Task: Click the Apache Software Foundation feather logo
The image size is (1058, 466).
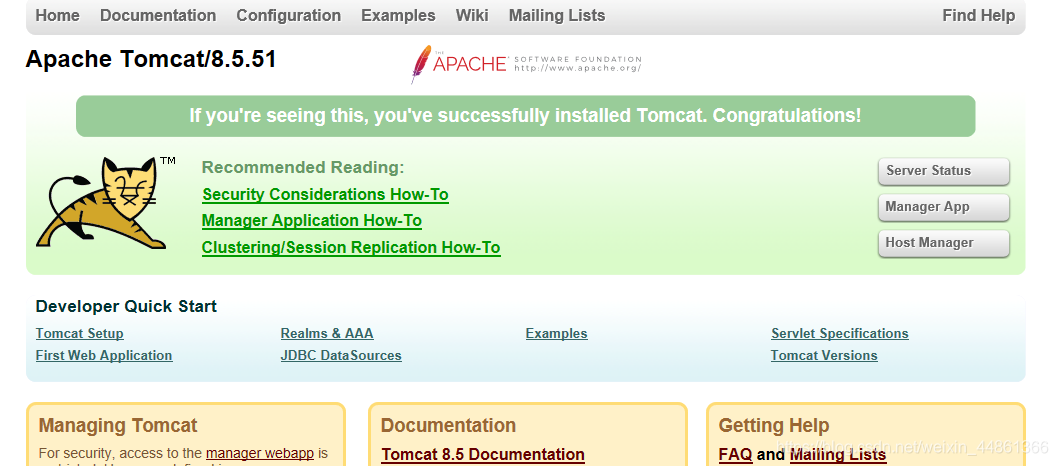Action: coord(526,64)
